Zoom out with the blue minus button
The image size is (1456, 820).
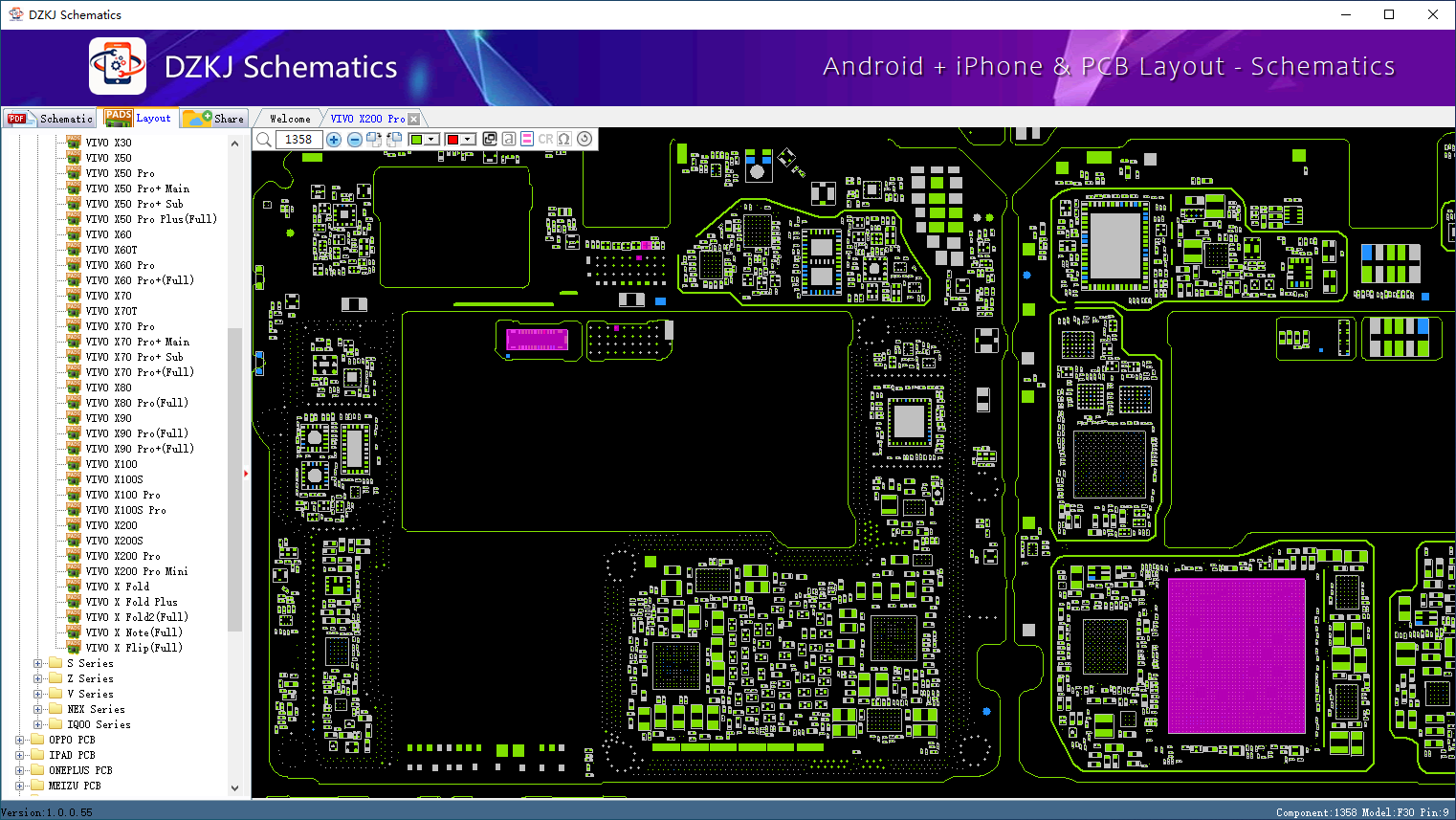tap(354, 140)
